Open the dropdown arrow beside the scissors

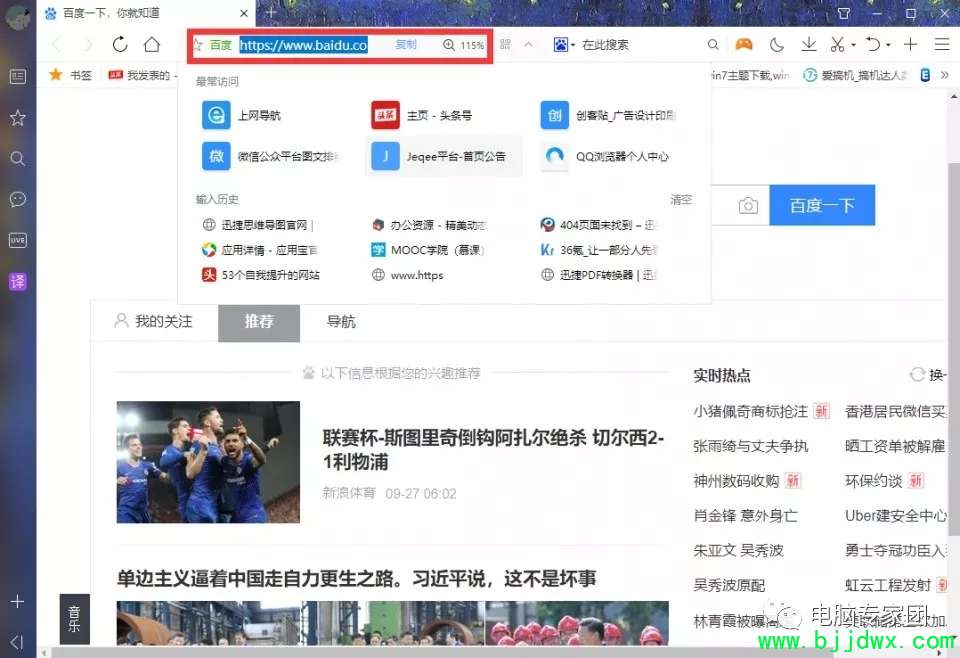[x=853, y=45]
